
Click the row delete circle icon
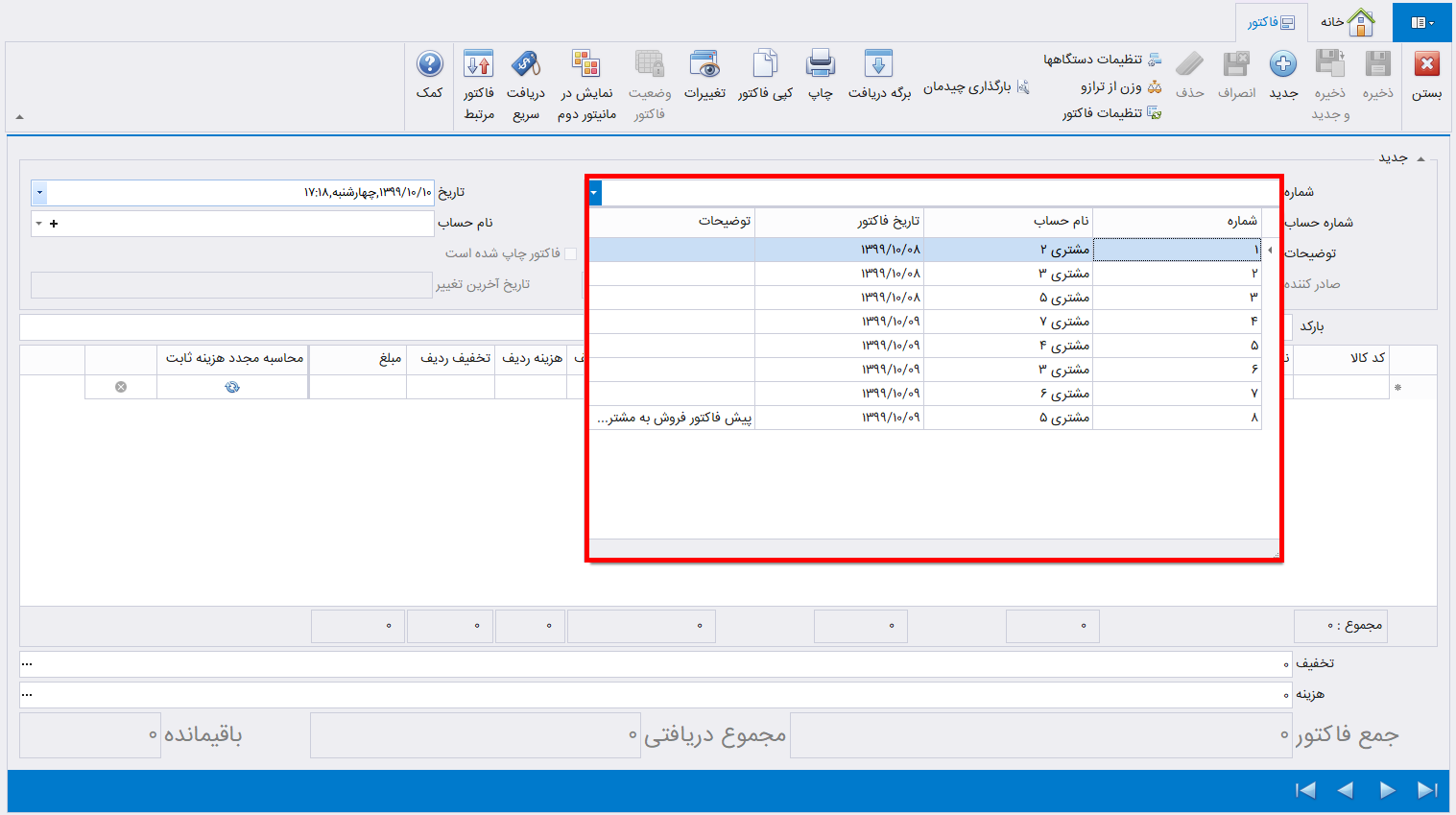[121, 387]
